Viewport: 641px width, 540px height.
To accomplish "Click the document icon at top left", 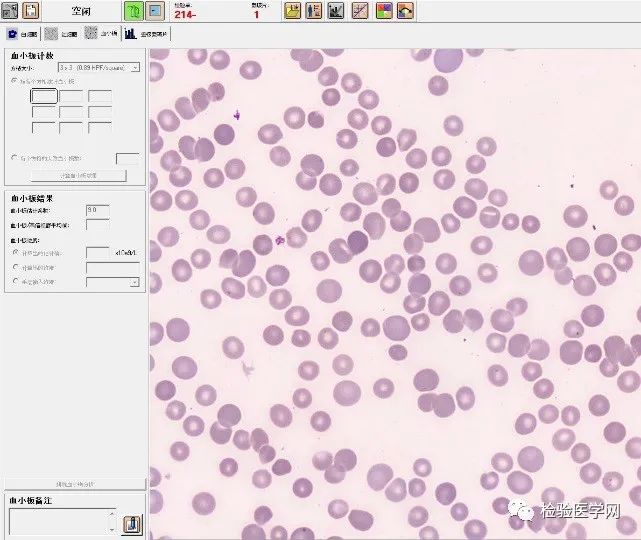I will 31,11.
